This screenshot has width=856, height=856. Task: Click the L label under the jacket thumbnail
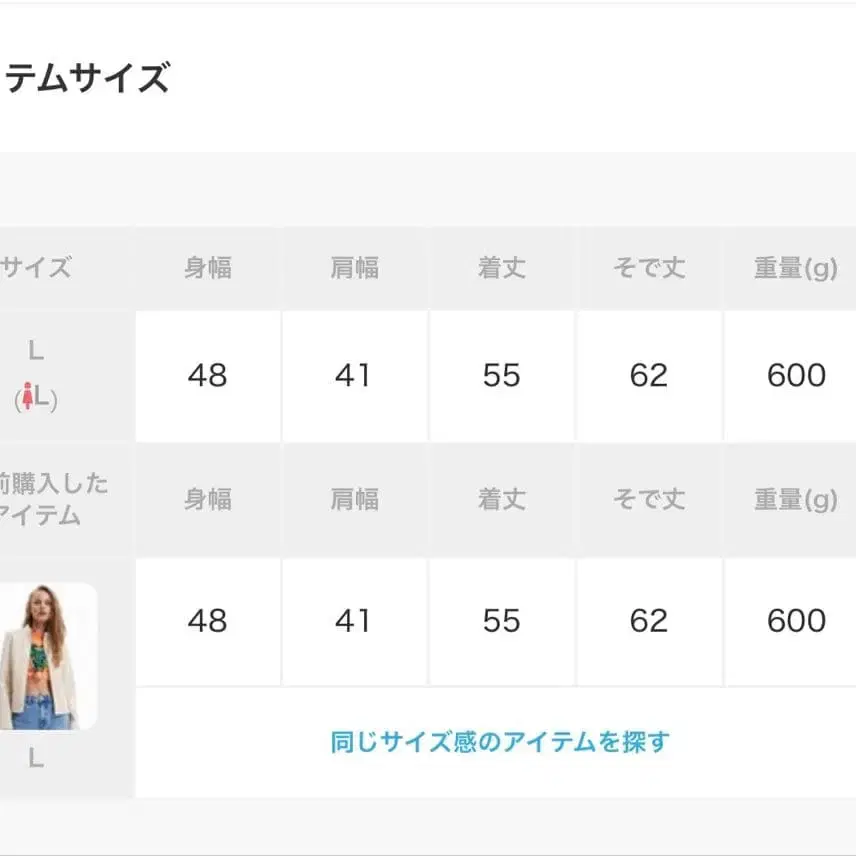click(x=36, y=759)
